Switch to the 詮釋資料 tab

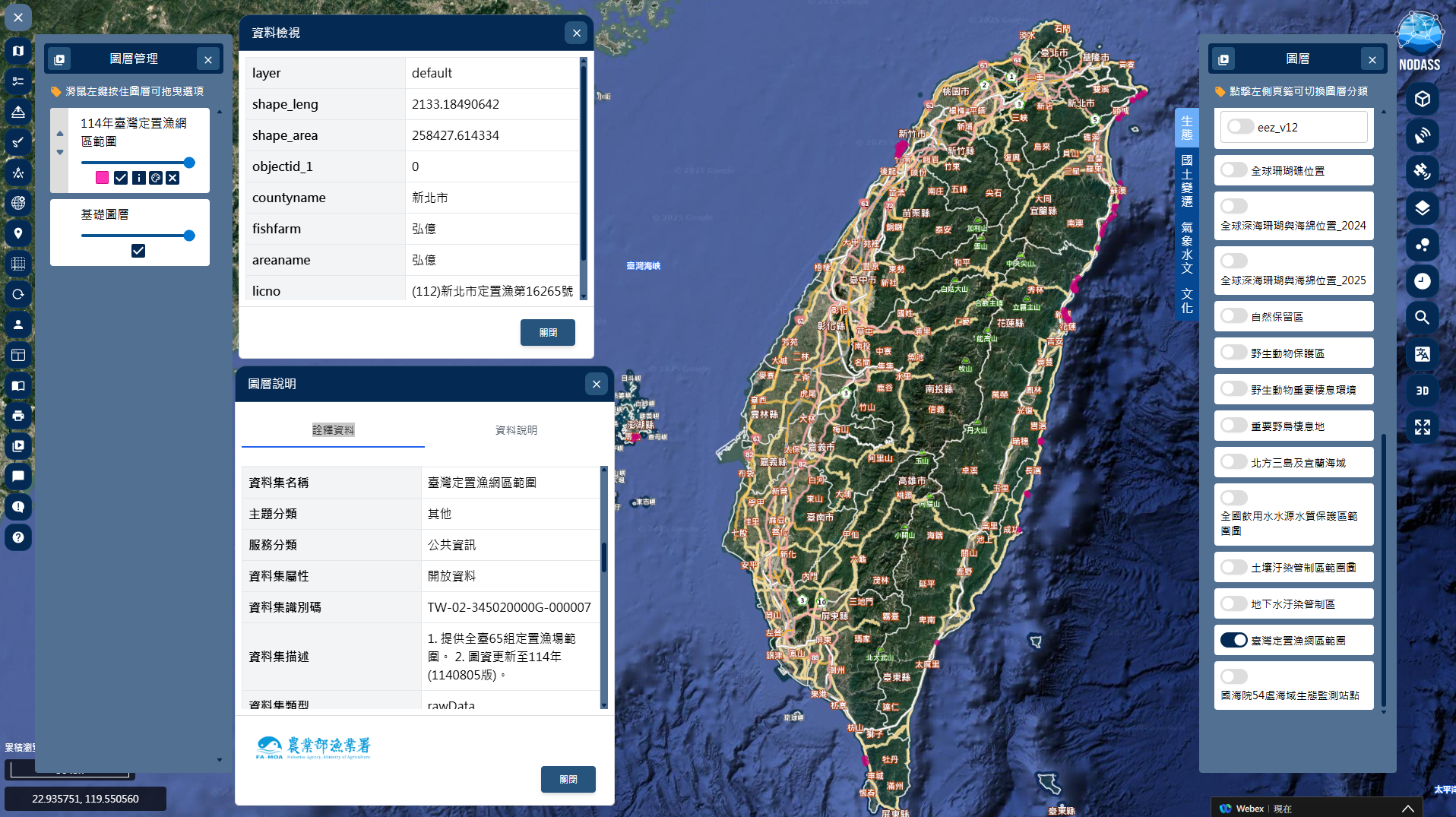click(333, 430)
